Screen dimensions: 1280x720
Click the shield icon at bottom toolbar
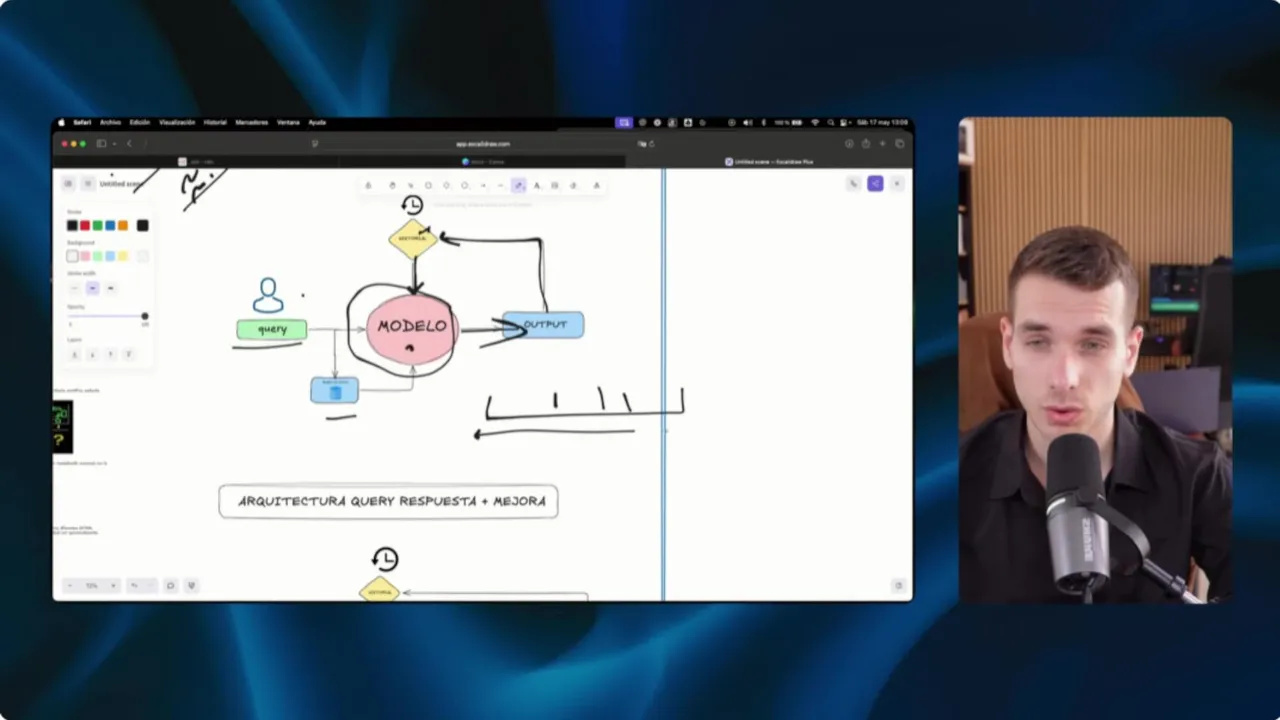[x=192, y=585]
